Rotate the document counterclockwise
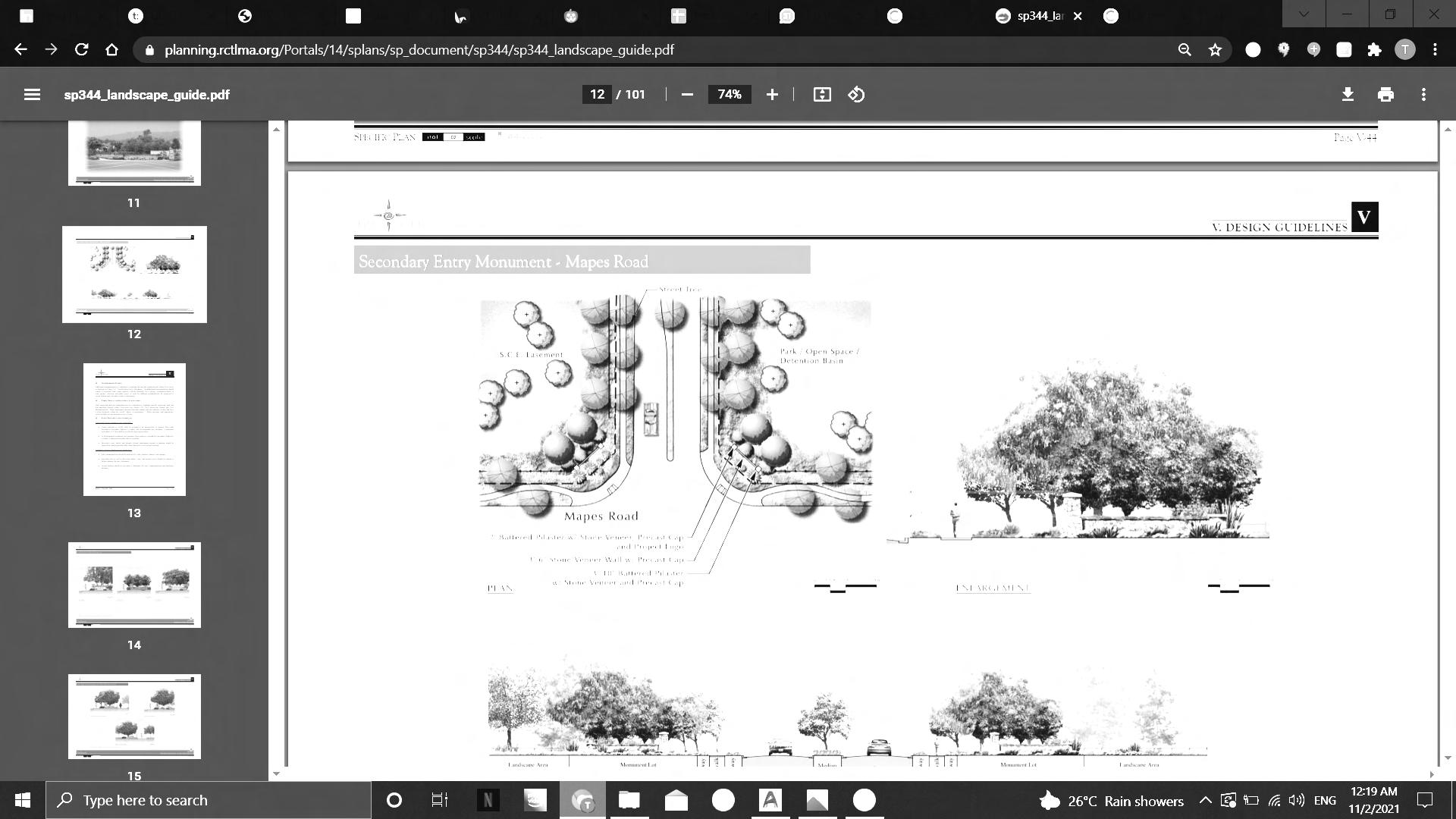 (x=857, y=95)
